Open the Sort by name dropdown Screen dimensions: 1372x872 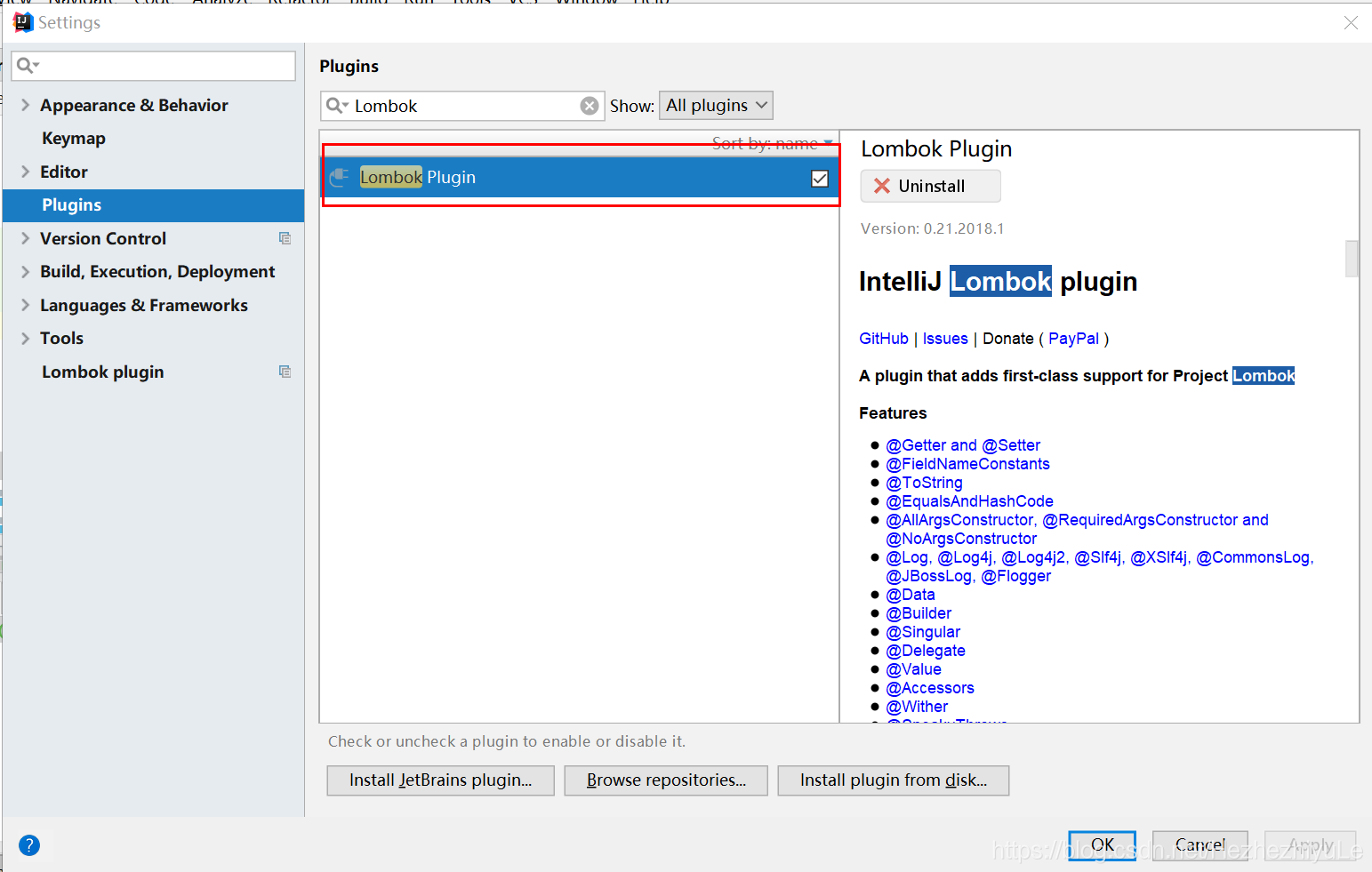[x=773, y=143]
